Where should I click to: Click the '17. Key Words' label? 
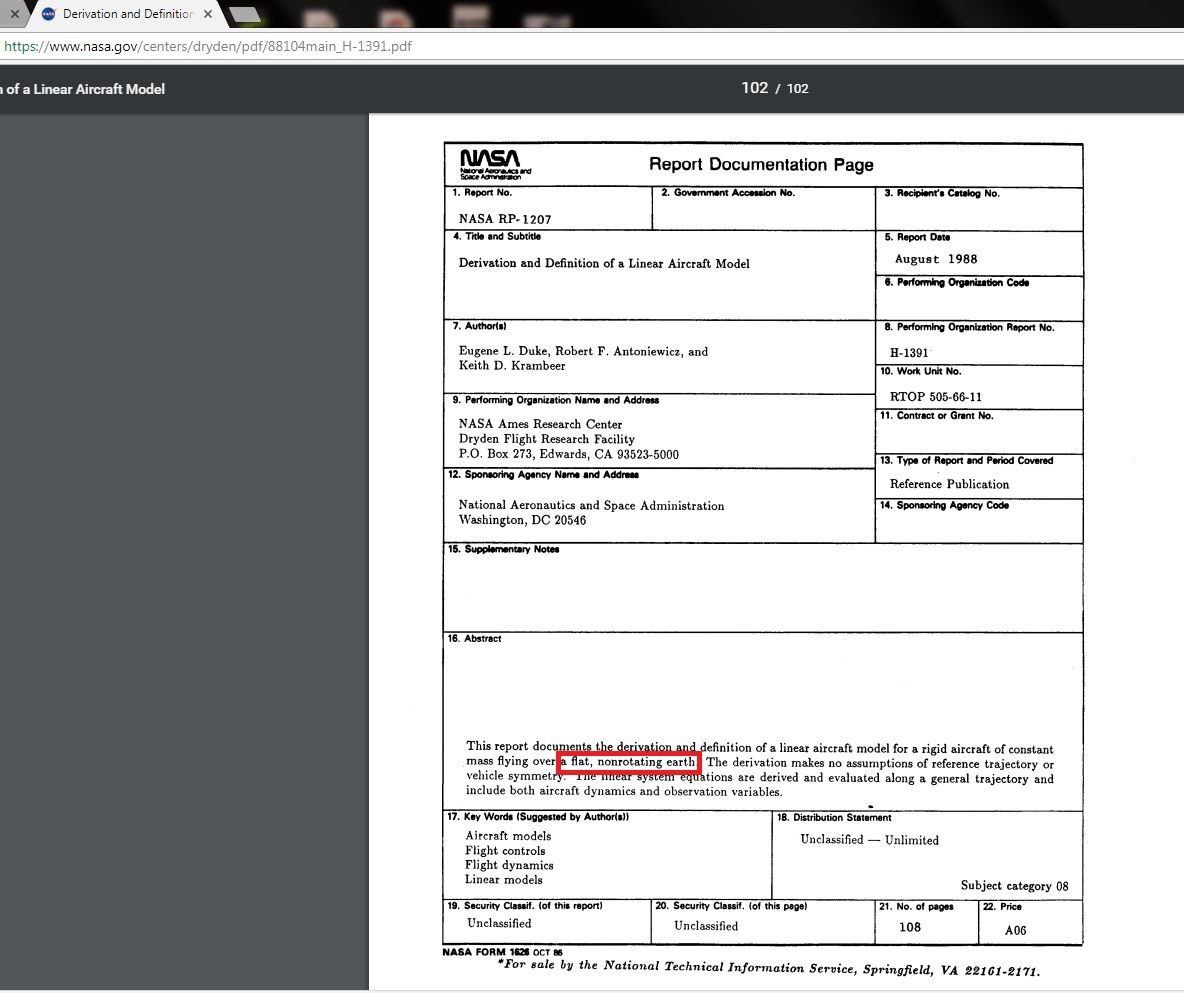(x=538, y=816)
